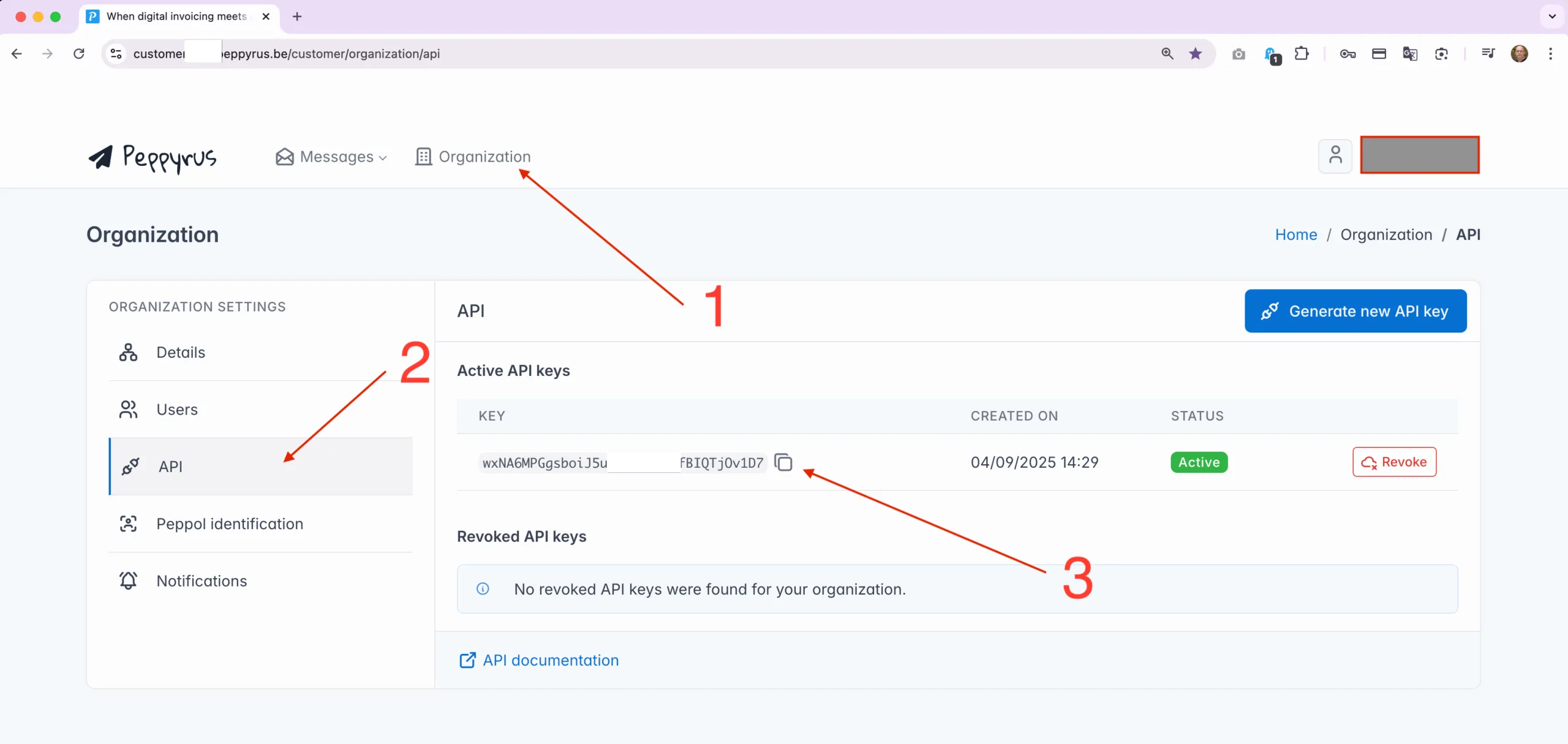The height and width of the screenshot is (744, 1568).
Task: Select API in organization settings sidebar
Action: coord(261,466)
